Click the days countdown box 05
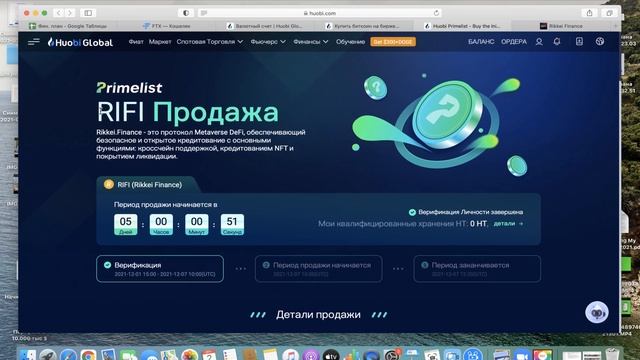640x360 pixels. point(126,224)
